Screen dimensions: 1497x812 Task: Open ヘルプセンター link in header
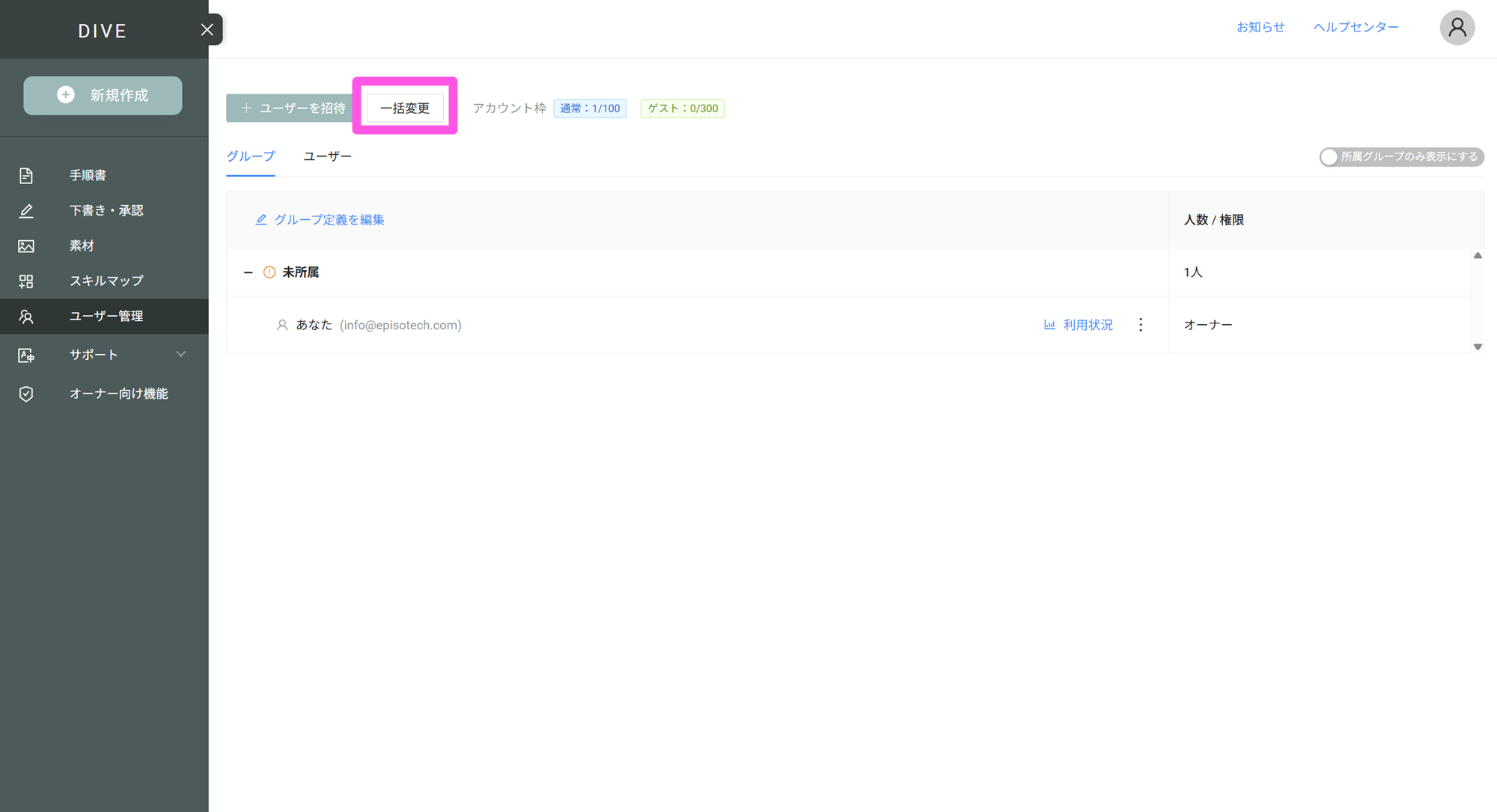point(1356,27)
